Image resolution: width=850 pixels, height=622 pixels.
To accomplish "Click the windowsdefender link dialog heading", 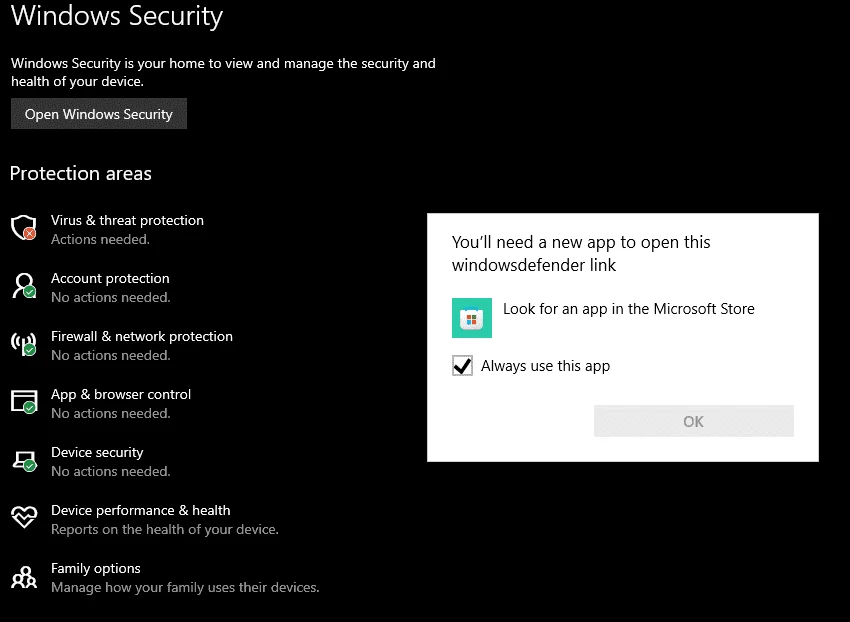I will pyautogui.click(x=581, y=254).
